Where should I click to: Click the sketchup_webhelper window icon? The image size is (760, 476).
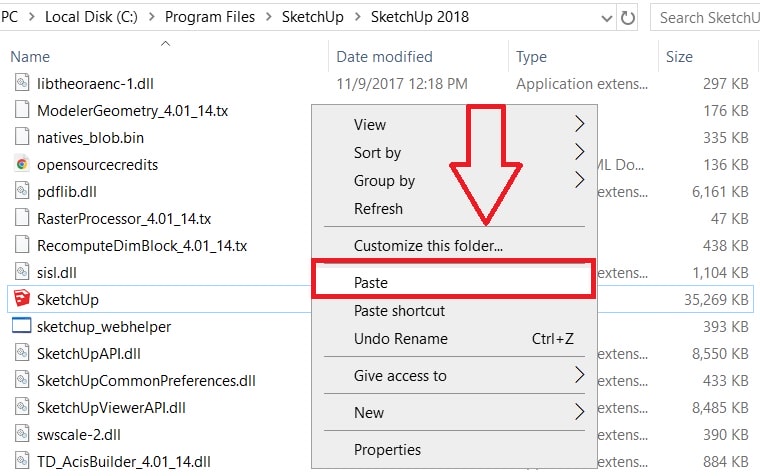[22, 326]
